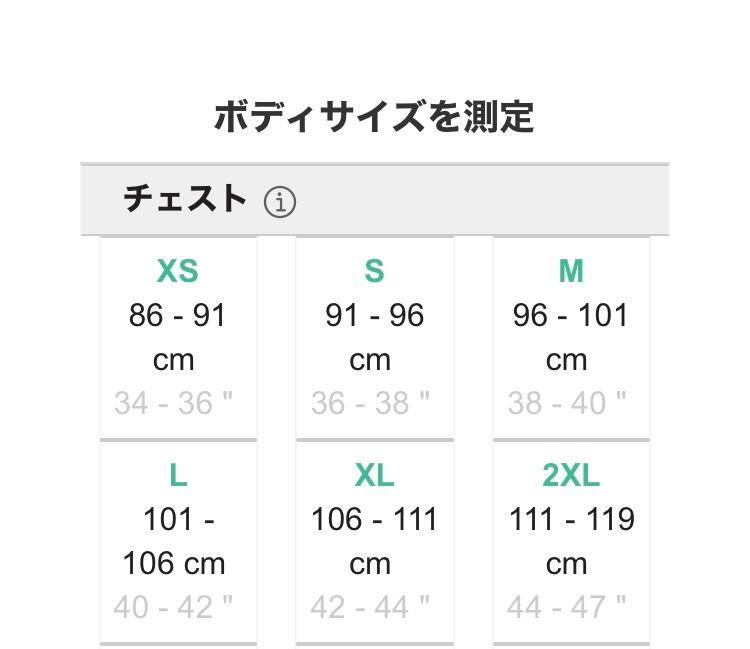Click the 91 - 96 cm measurement
The height and width of the screenshot is (649, 750).
click(x=374, y=337)
